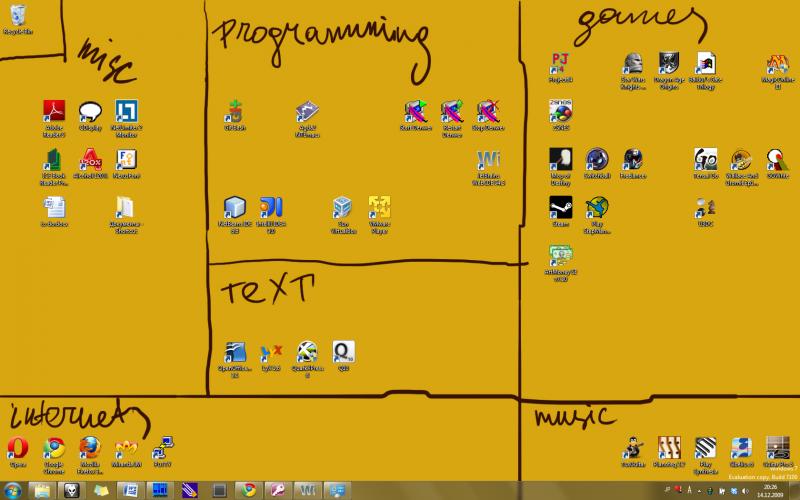Open the VMware Player yellow shortcut
This screenshot has height=500, width=800.
(379, 208)
